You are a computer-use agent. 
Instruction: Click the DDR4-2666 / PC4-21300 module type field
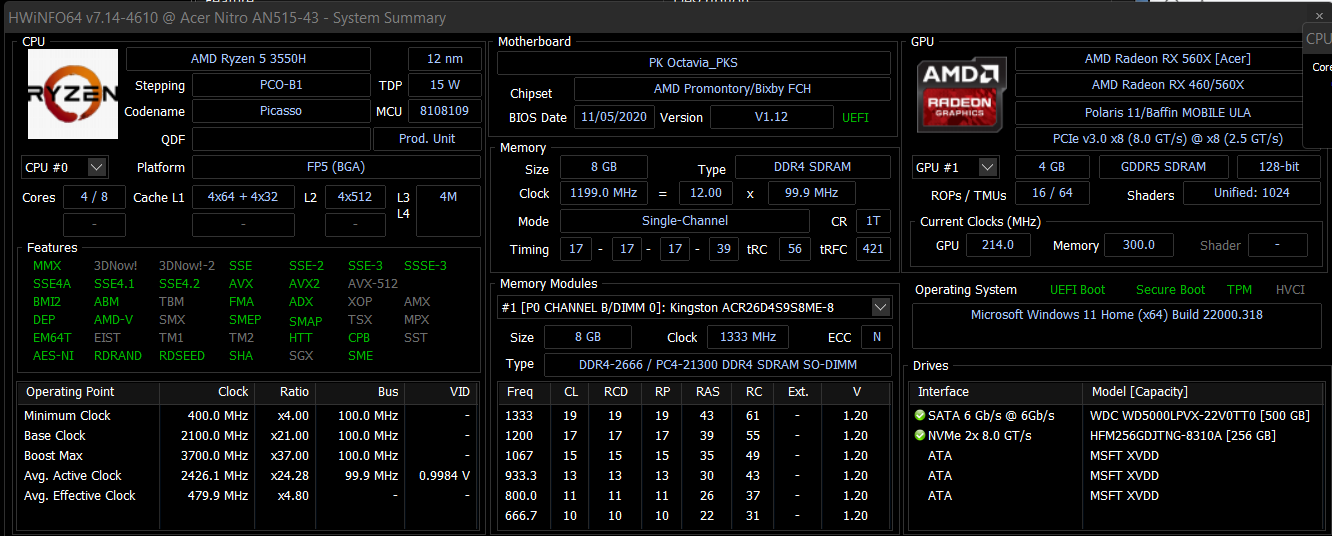pyautogui.click(x=720, y=365)
